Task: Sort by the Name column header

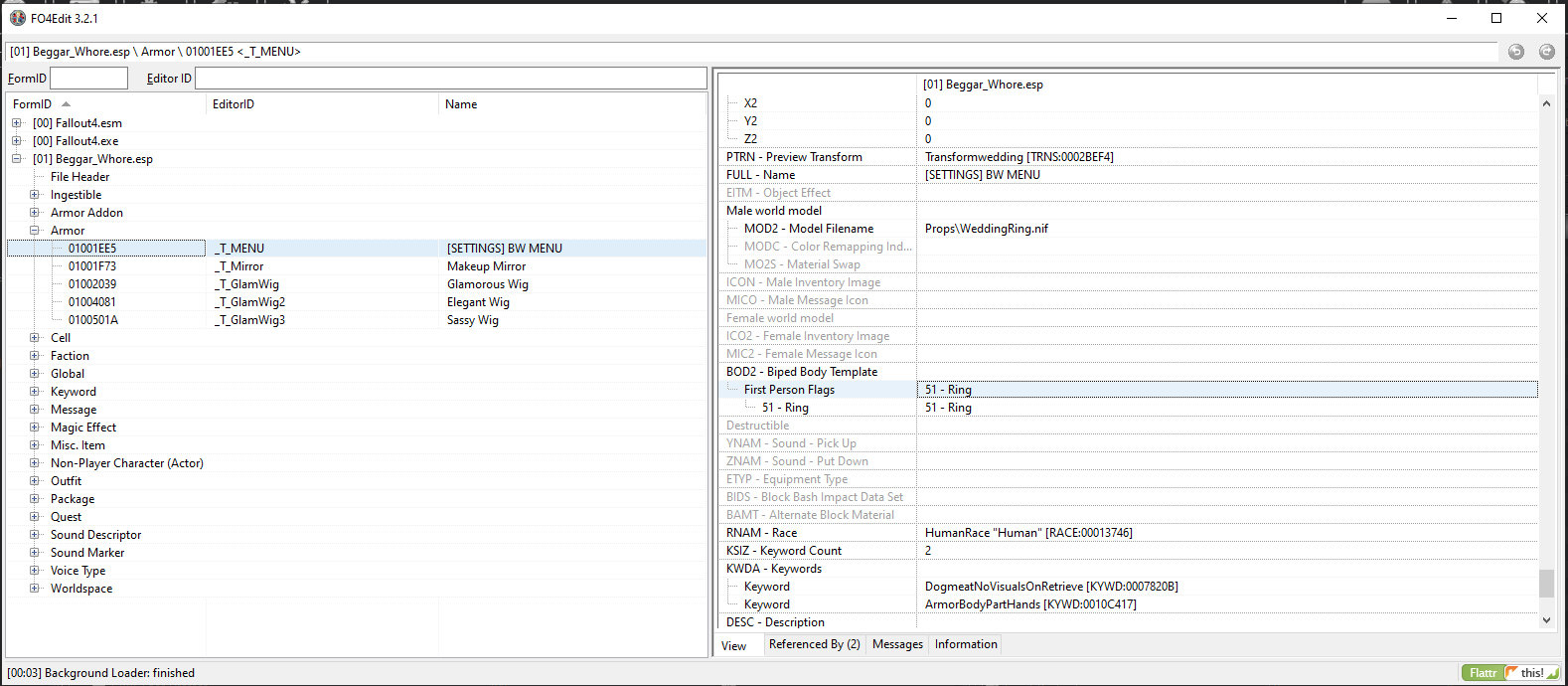Action: pyautogui.click(x=572, y=104)
